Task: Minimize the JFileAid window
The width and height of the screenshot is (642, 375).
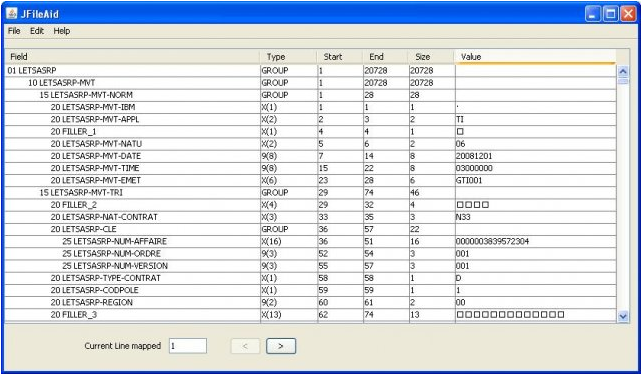Action: point(592,15)
